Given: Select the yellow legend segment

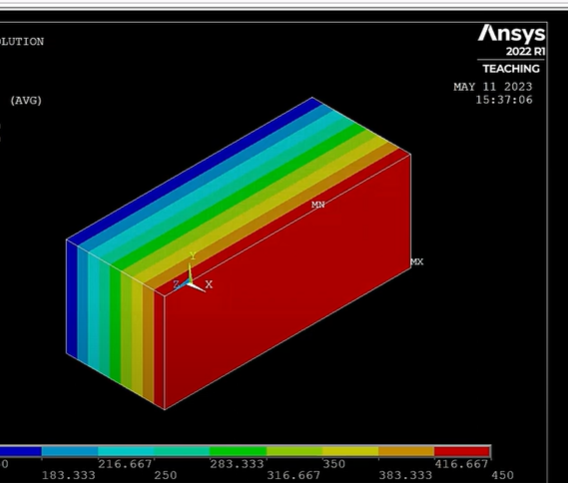Looking at the screenshot, I should point(350,451).
